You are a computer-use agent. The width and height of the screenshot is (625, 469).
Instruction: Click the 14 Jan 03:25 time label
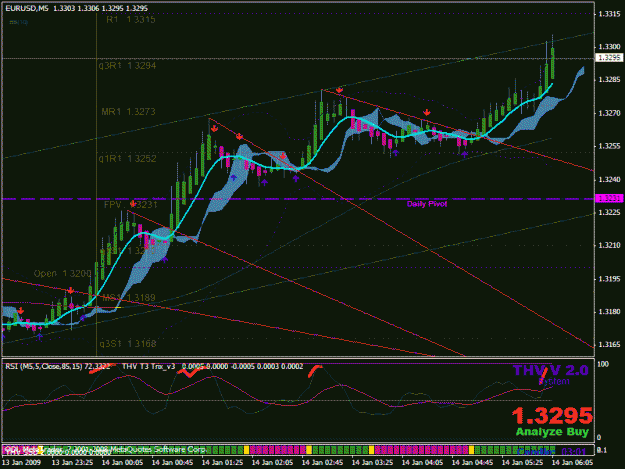point(372,463)
